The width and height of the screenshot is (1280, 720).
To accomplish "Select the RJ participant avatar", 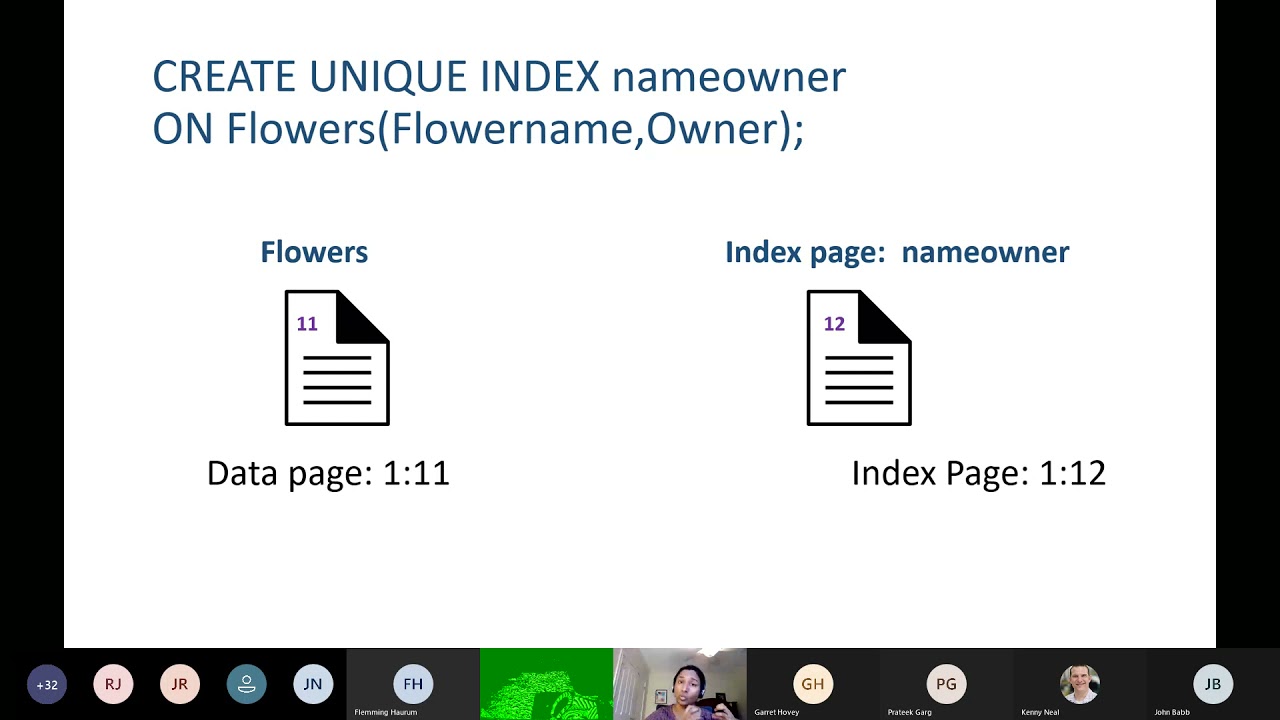I will (113, 685).
